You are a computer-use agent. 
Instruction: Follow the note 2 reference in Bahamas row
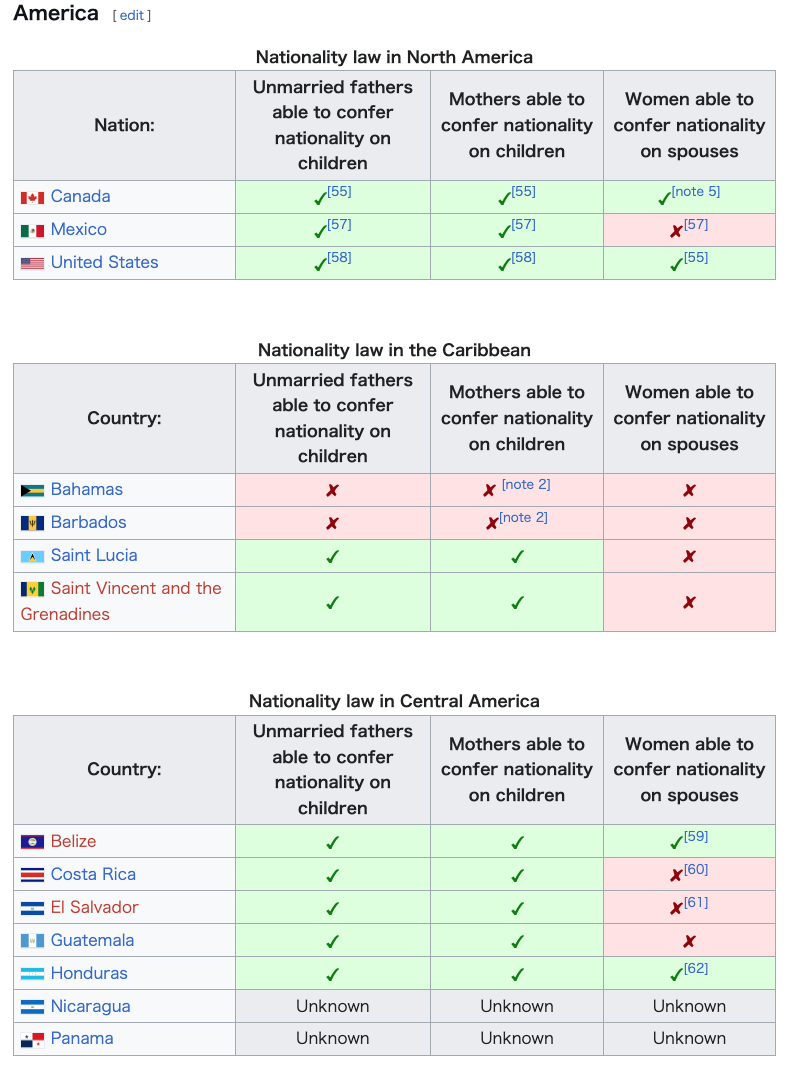[x=526, y=485]
